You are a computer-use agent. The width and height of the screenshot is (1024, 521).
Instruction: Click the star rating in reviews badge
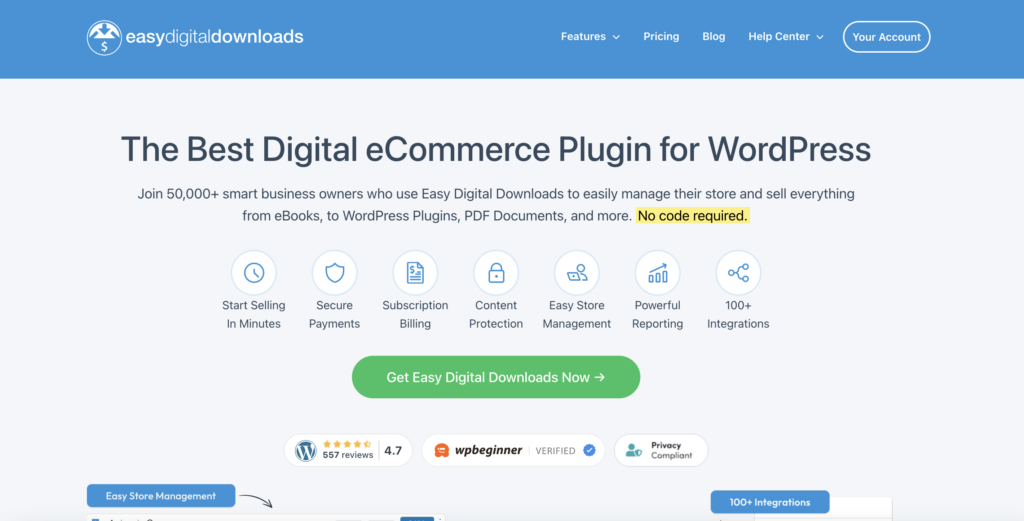pos(347,444)
